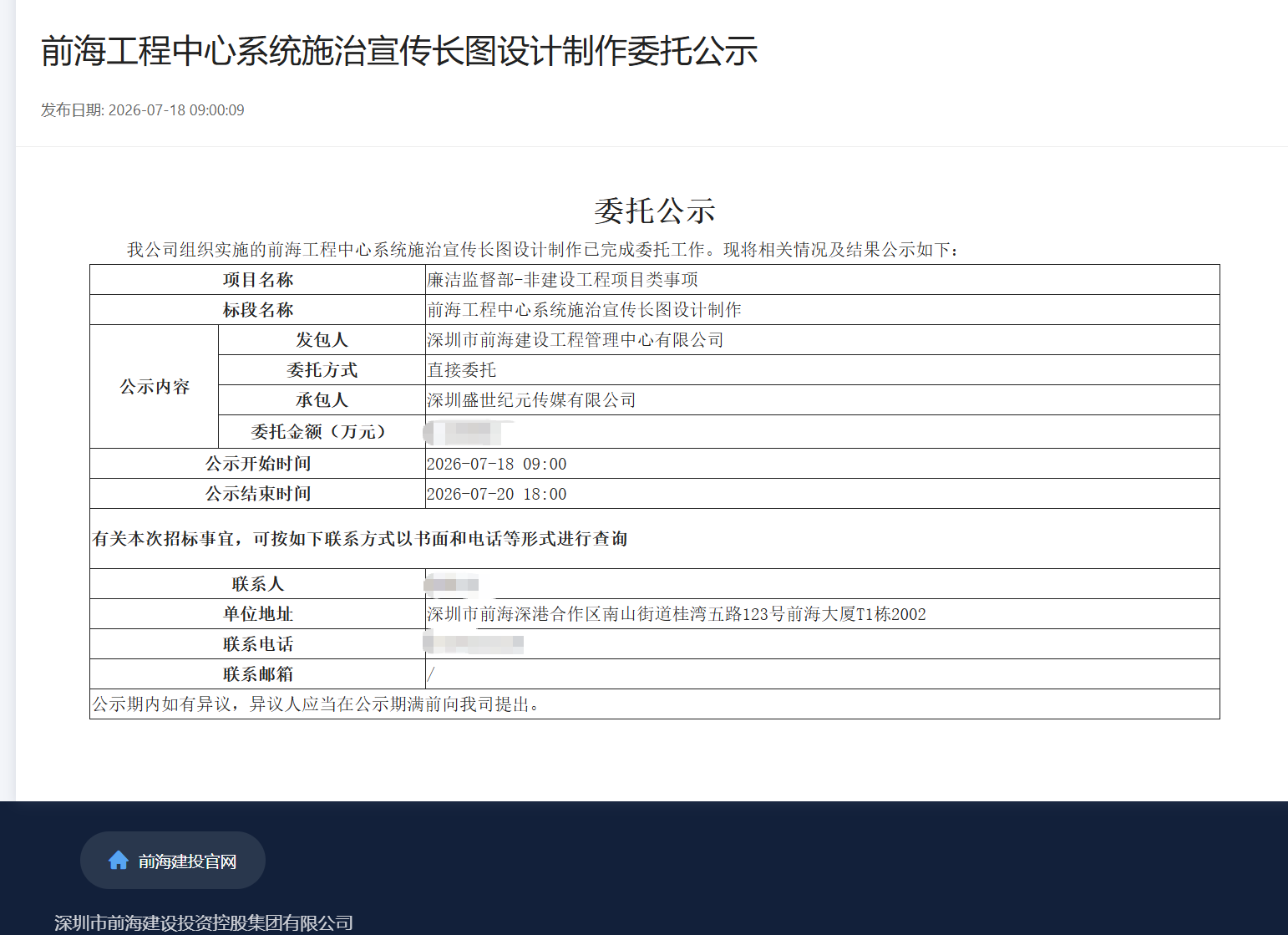This screenshot has width=1288, height=935.
Task: Select the start time 2026-07-18 09:00
Action: click(497, 464)
